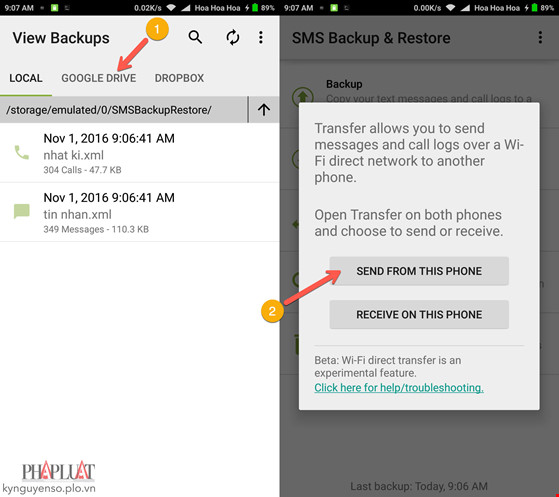Tap the Backup upload arrow icon
Screen dimensions: 559x497
point(303,96)
